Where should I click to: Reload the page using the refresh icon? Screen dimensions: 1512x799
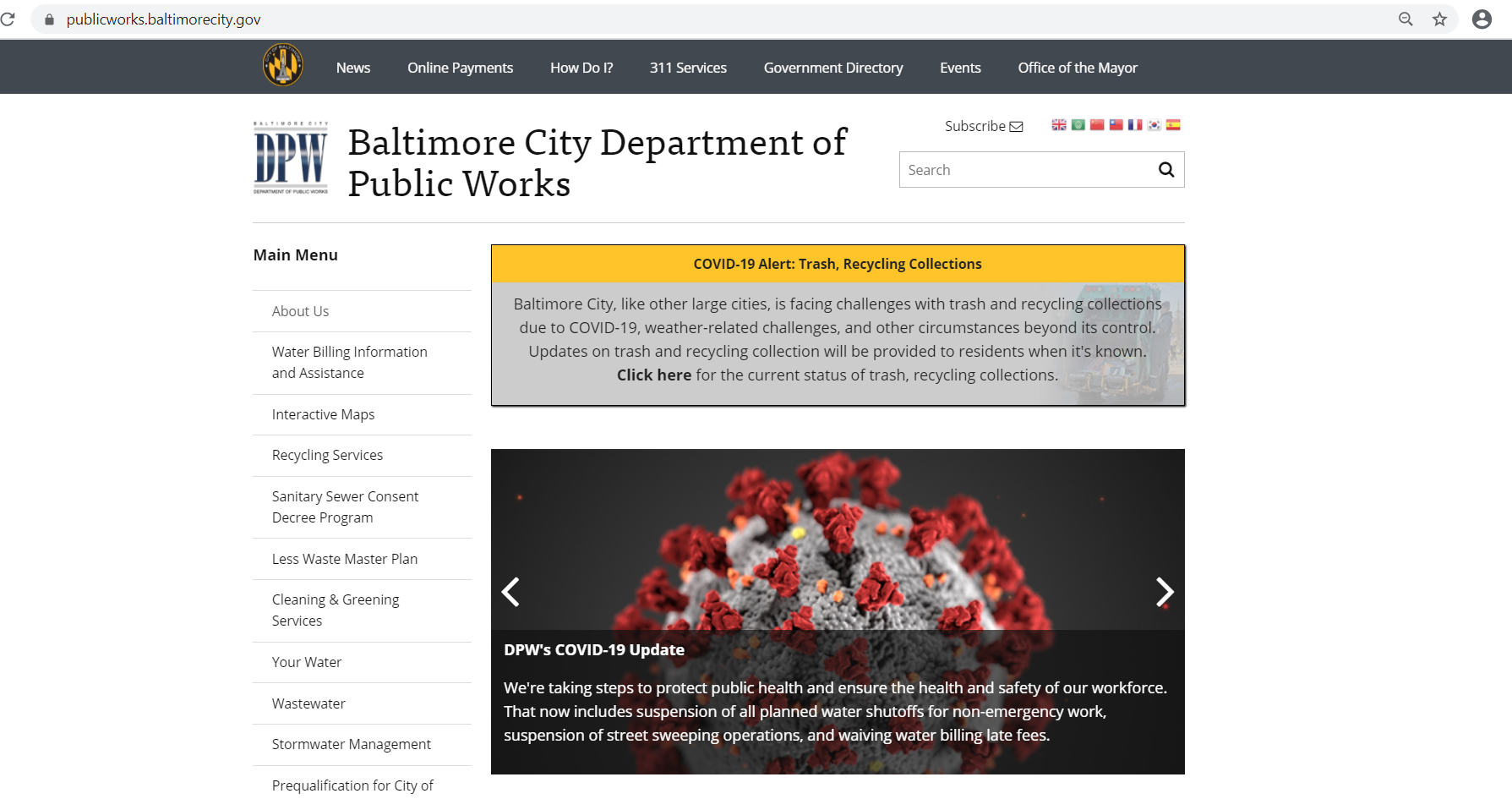pos(9,19)
